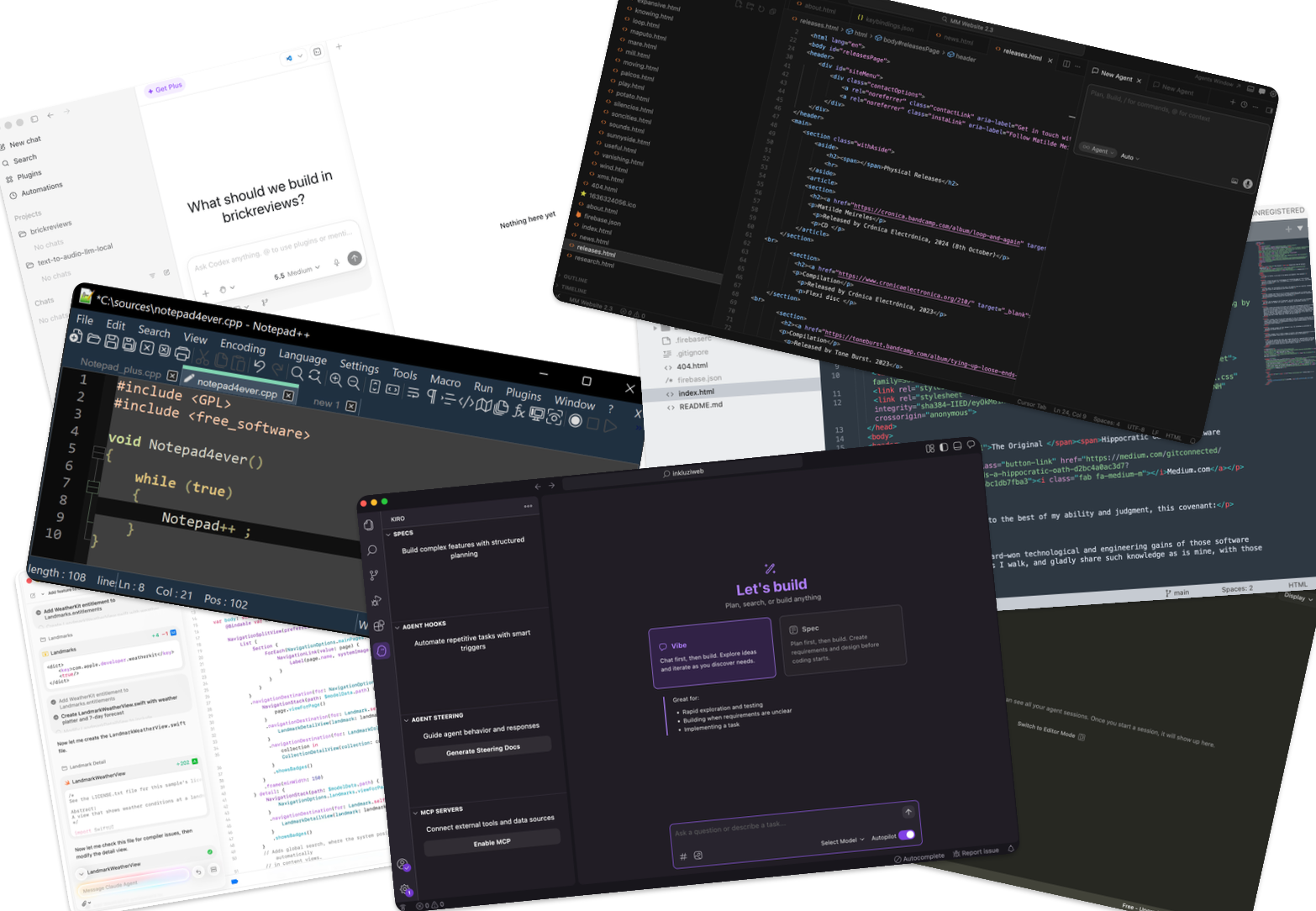Toggle Codex sidebar panel icon
Viewport: 1316px width, 911px height.
pyautogui.click(x=34, y=118)
